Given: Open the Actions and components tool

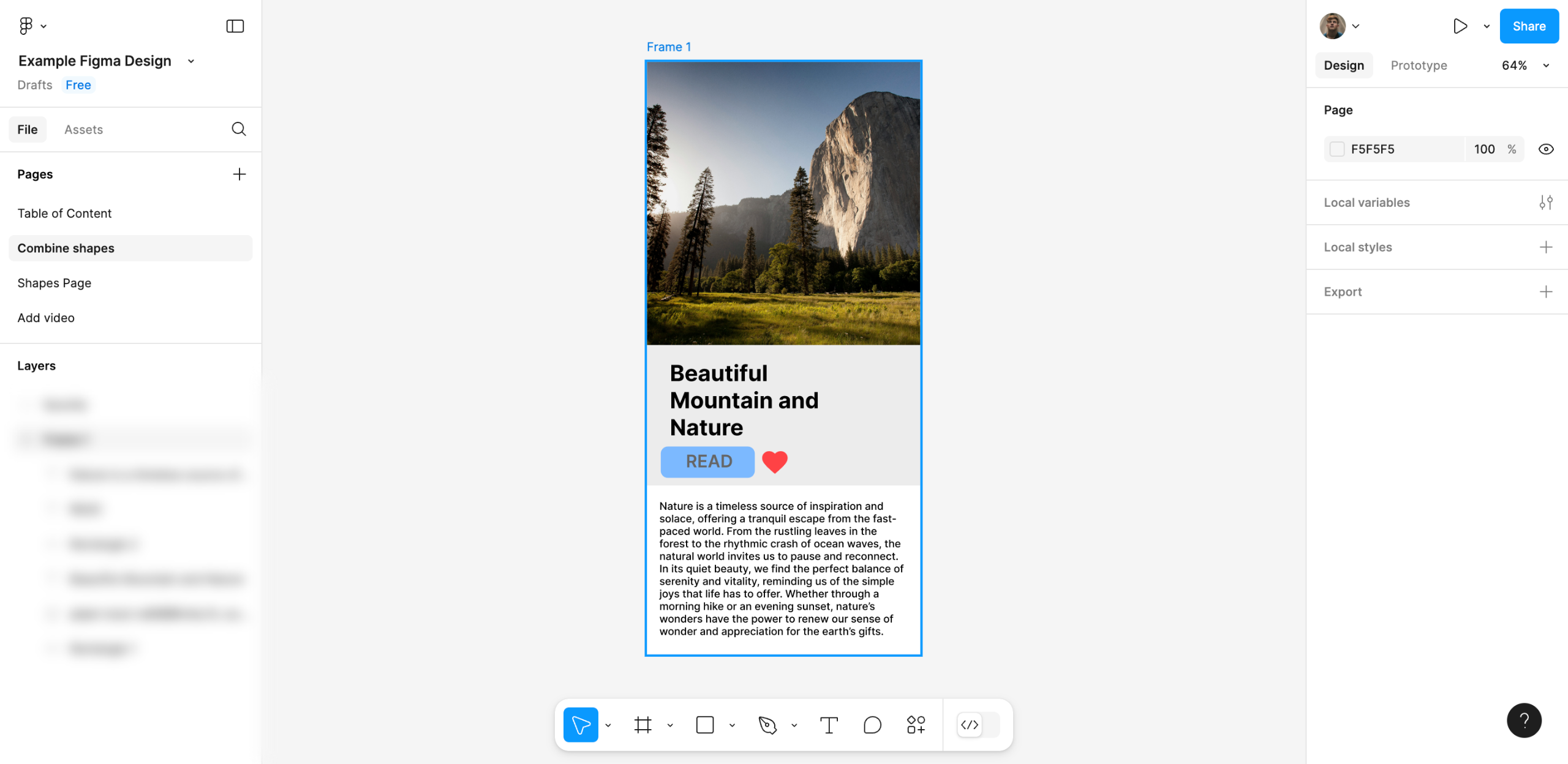Looking at the screenshot, I should [x=916, y=725].
